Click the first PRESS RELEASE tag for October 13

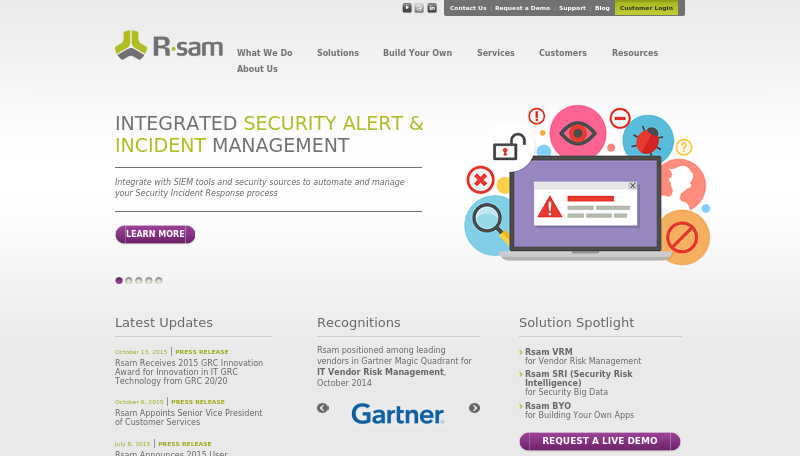tap(202, 352)
